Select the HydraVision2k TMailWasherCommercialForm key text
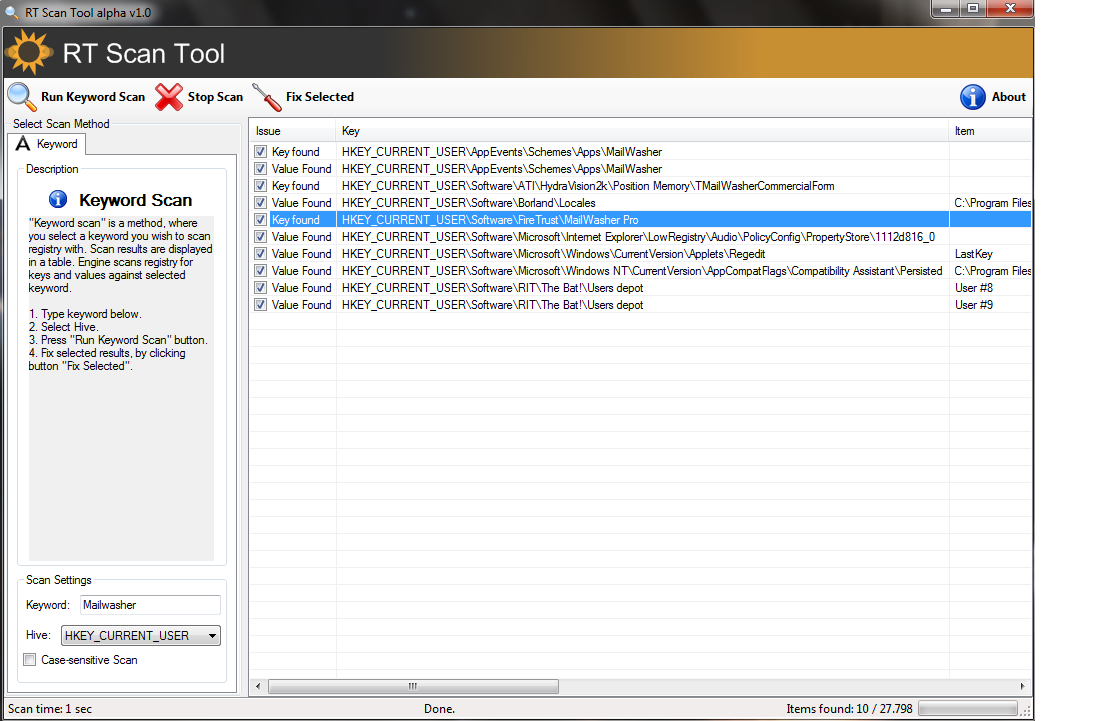This screenshot has width=1101, height=721. point(588,185)
